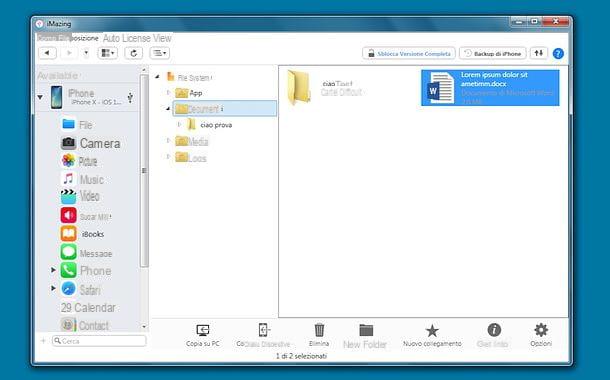Expand the ciao prova arrow

(179, 124)
